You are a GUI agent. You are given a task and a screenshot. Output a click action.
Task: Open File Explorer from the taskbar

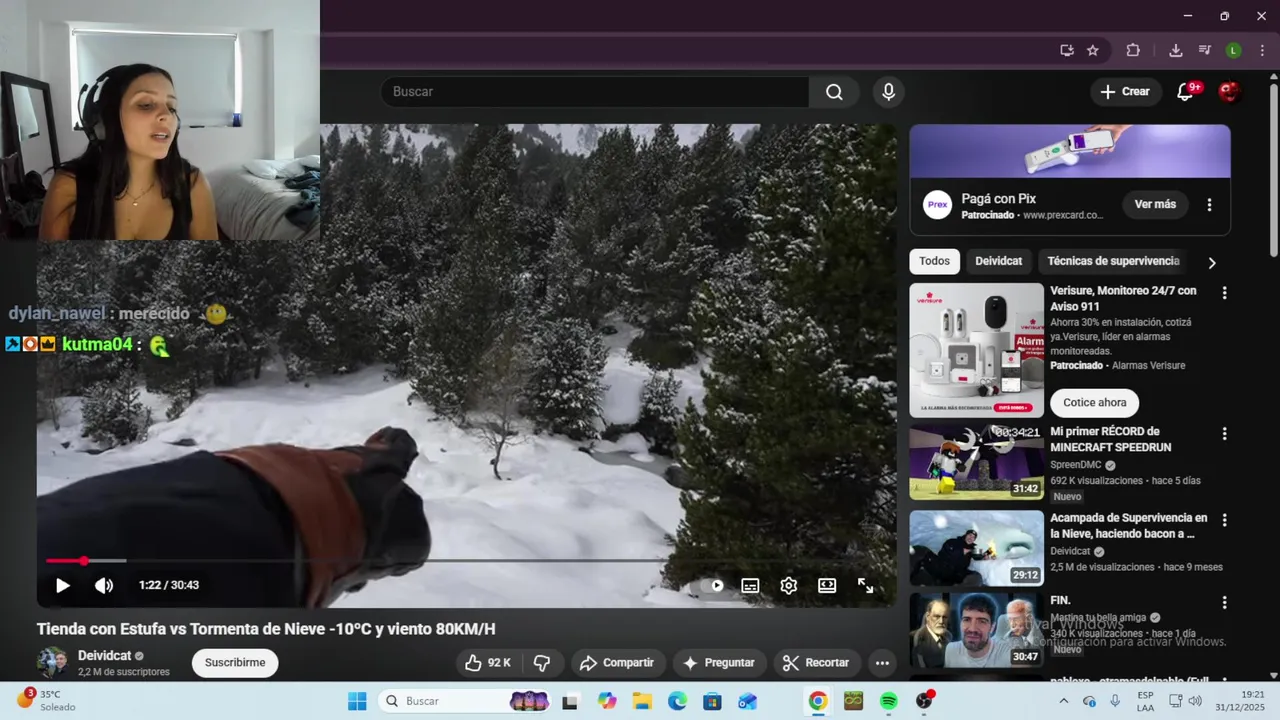click(x=642, y=701)
